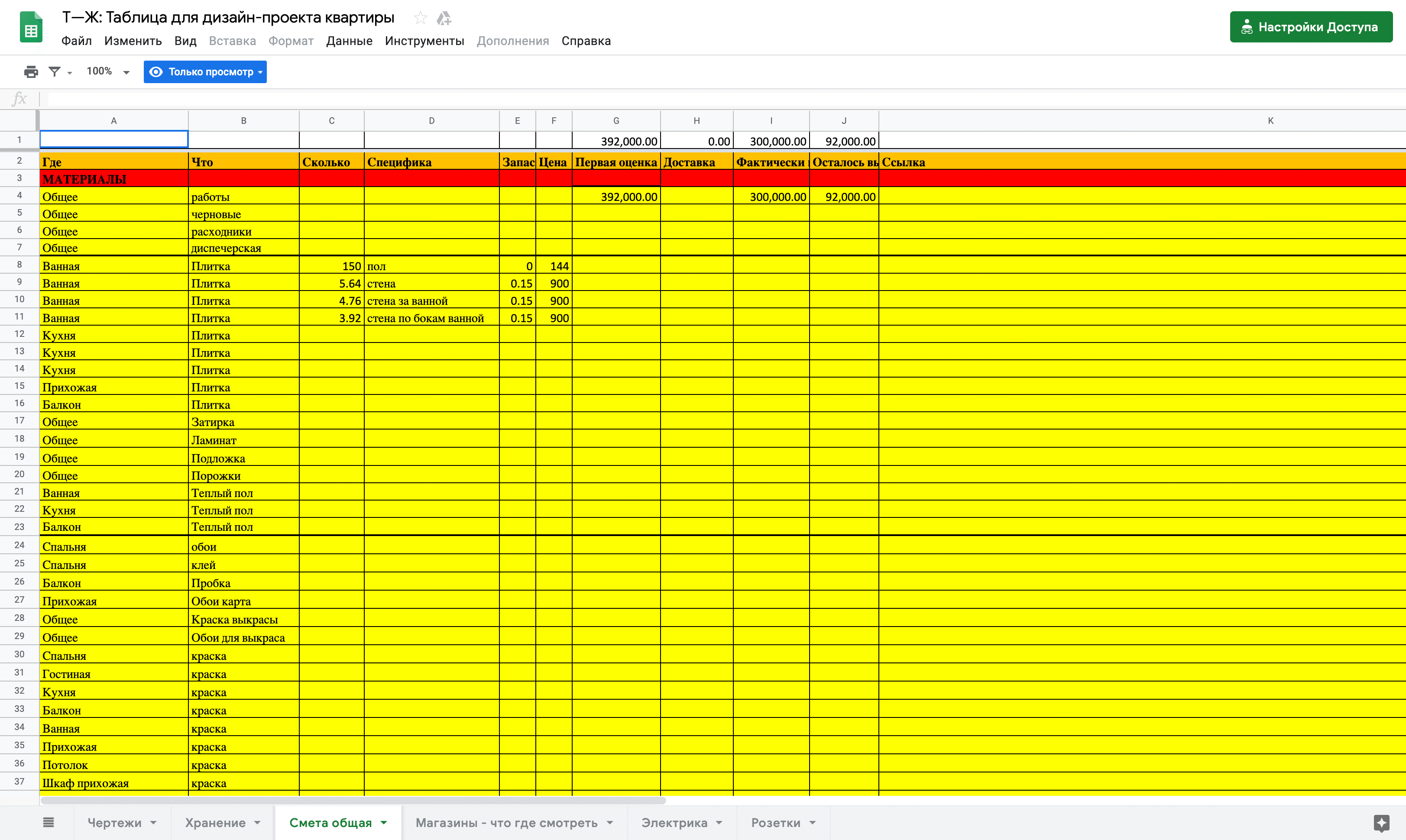Expand the Смета общая tab menu arrow

point(384,822)
